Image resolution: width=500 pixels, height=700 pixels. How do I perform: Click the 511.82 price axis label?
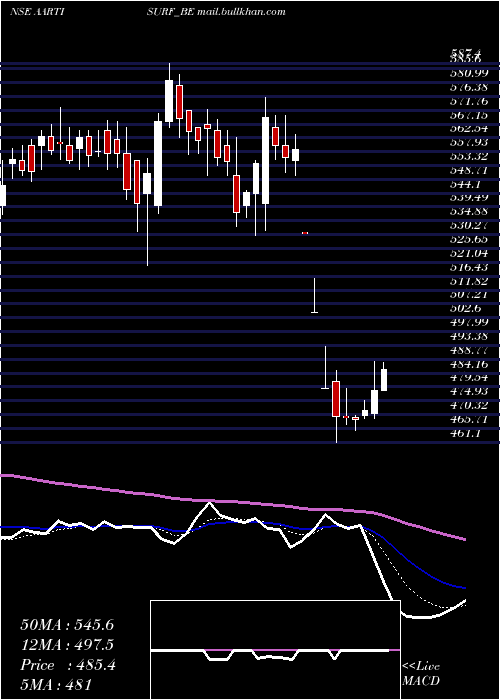click(469, 282)
